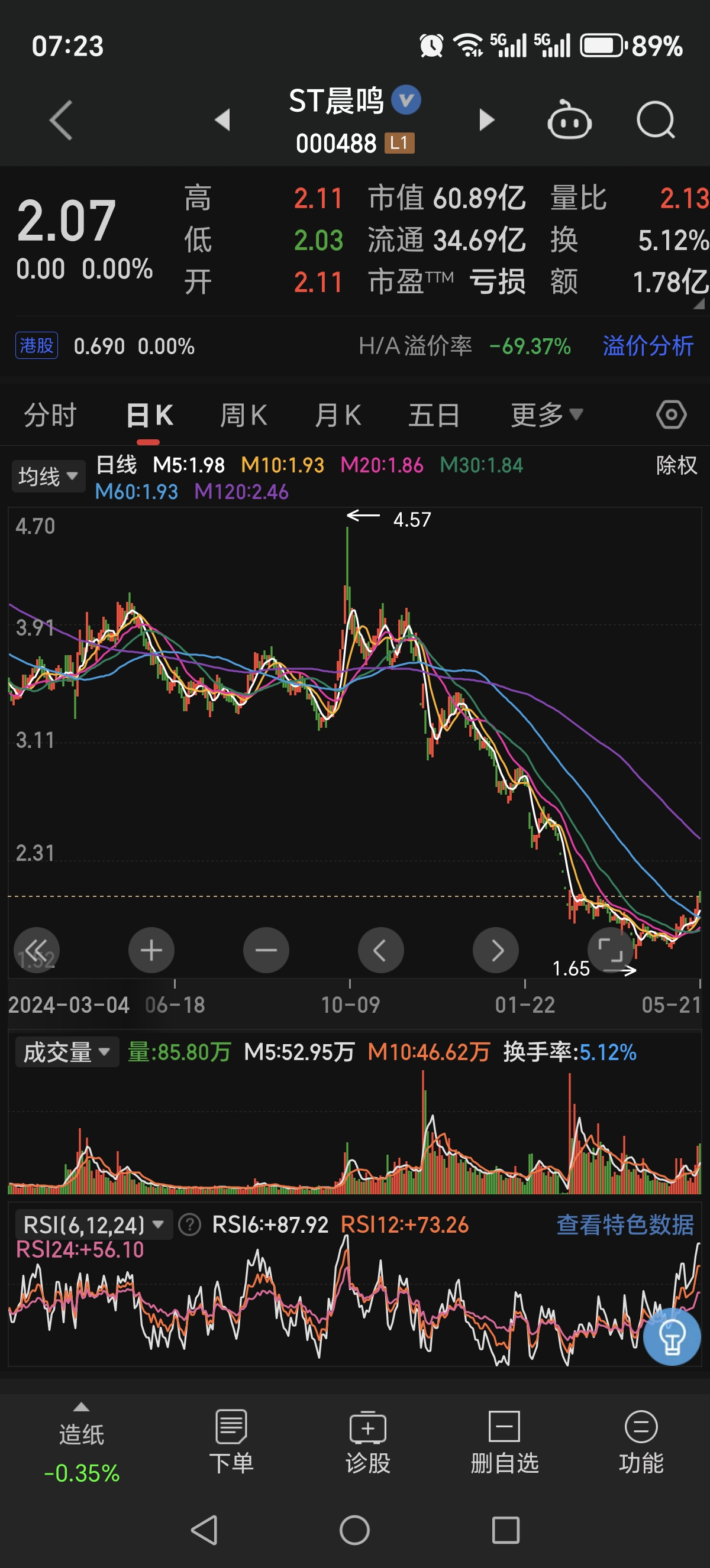
Task: Open the 查看特色数据 link
Action: 625,1224
